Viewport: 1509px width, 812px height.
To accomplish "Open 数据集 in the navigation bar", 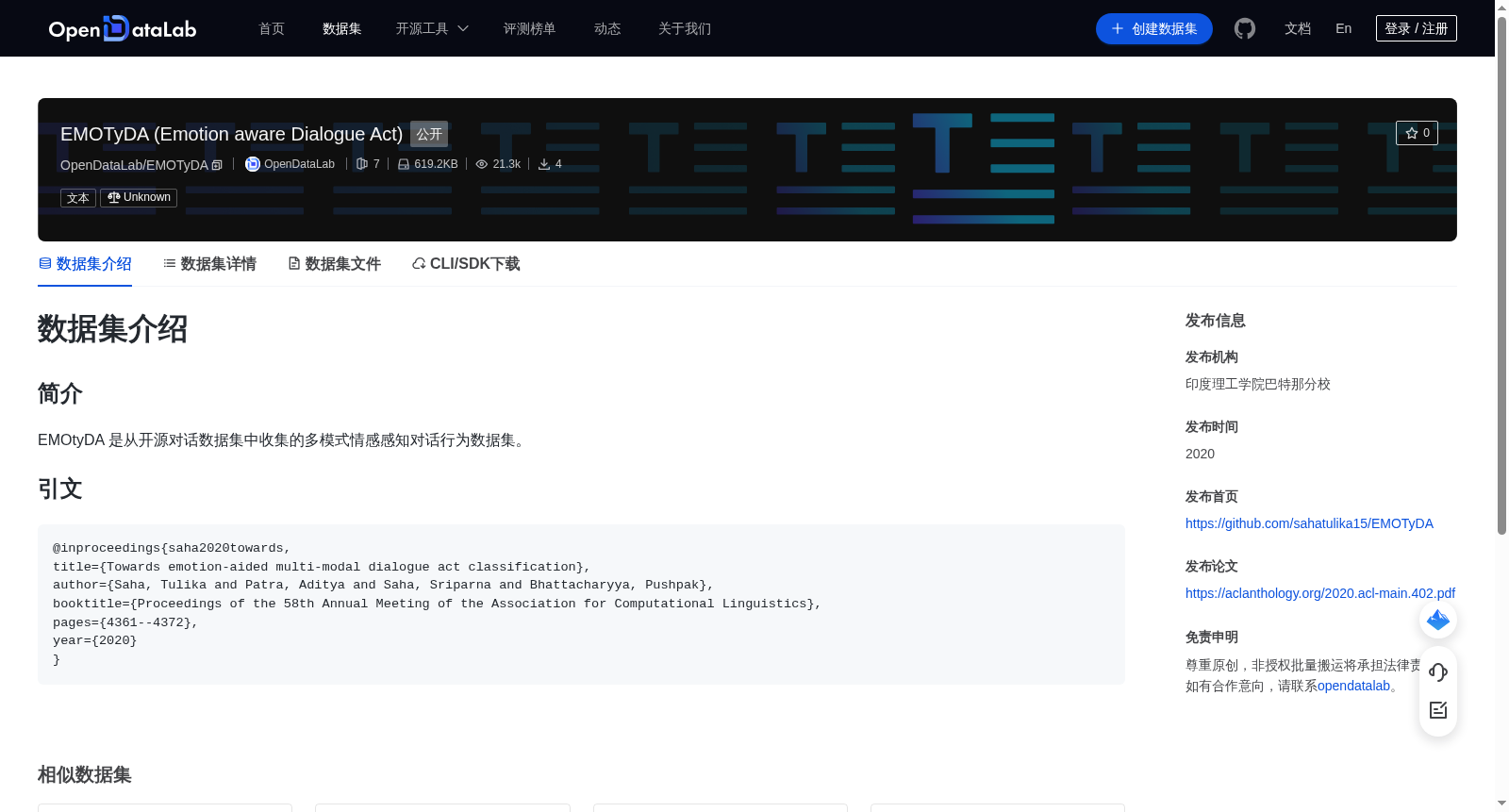I will point(342,28).
